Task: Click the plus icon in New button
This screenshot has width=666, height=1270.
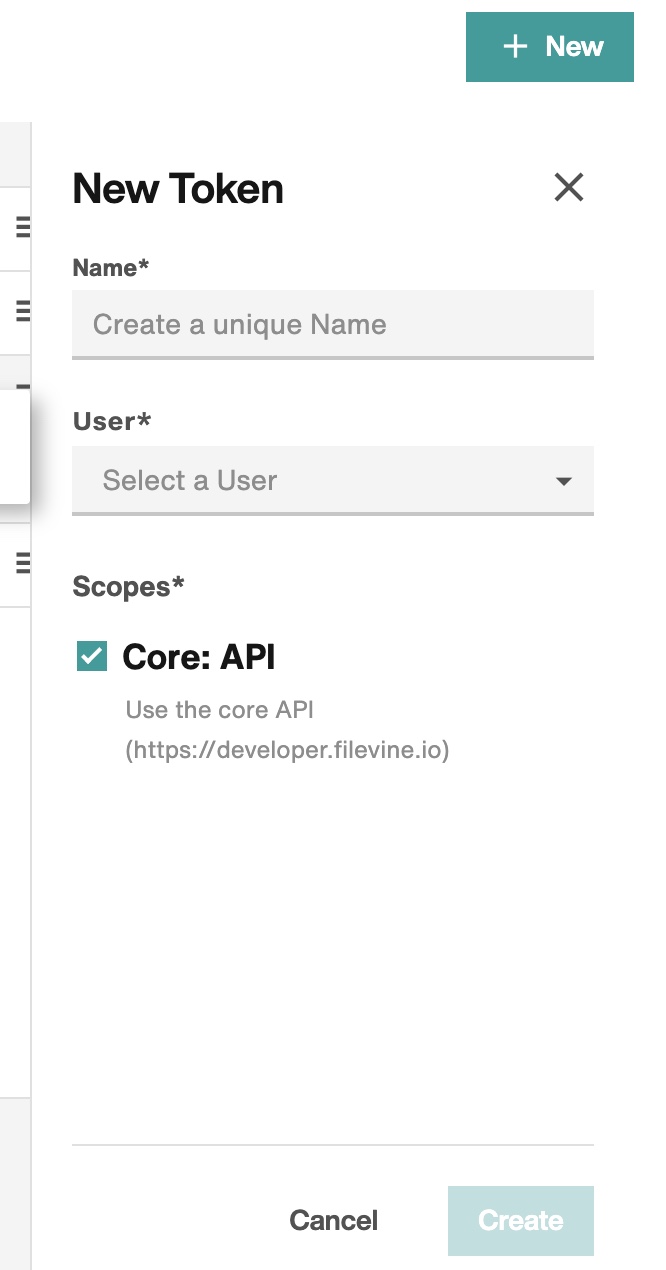Action: click(515, 47)
